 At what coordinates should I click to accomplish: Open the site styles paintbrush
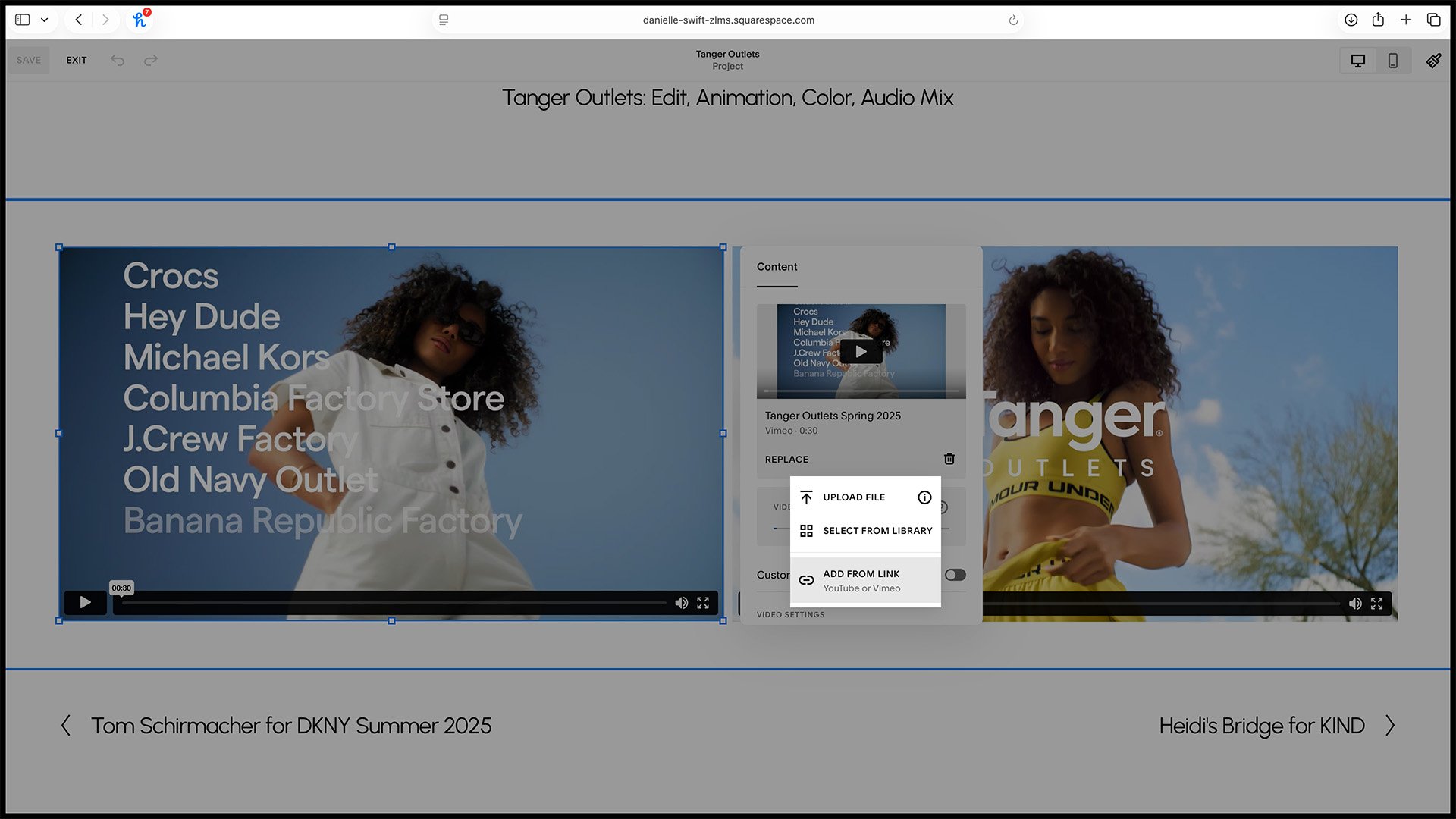[x=1433, y=61]
